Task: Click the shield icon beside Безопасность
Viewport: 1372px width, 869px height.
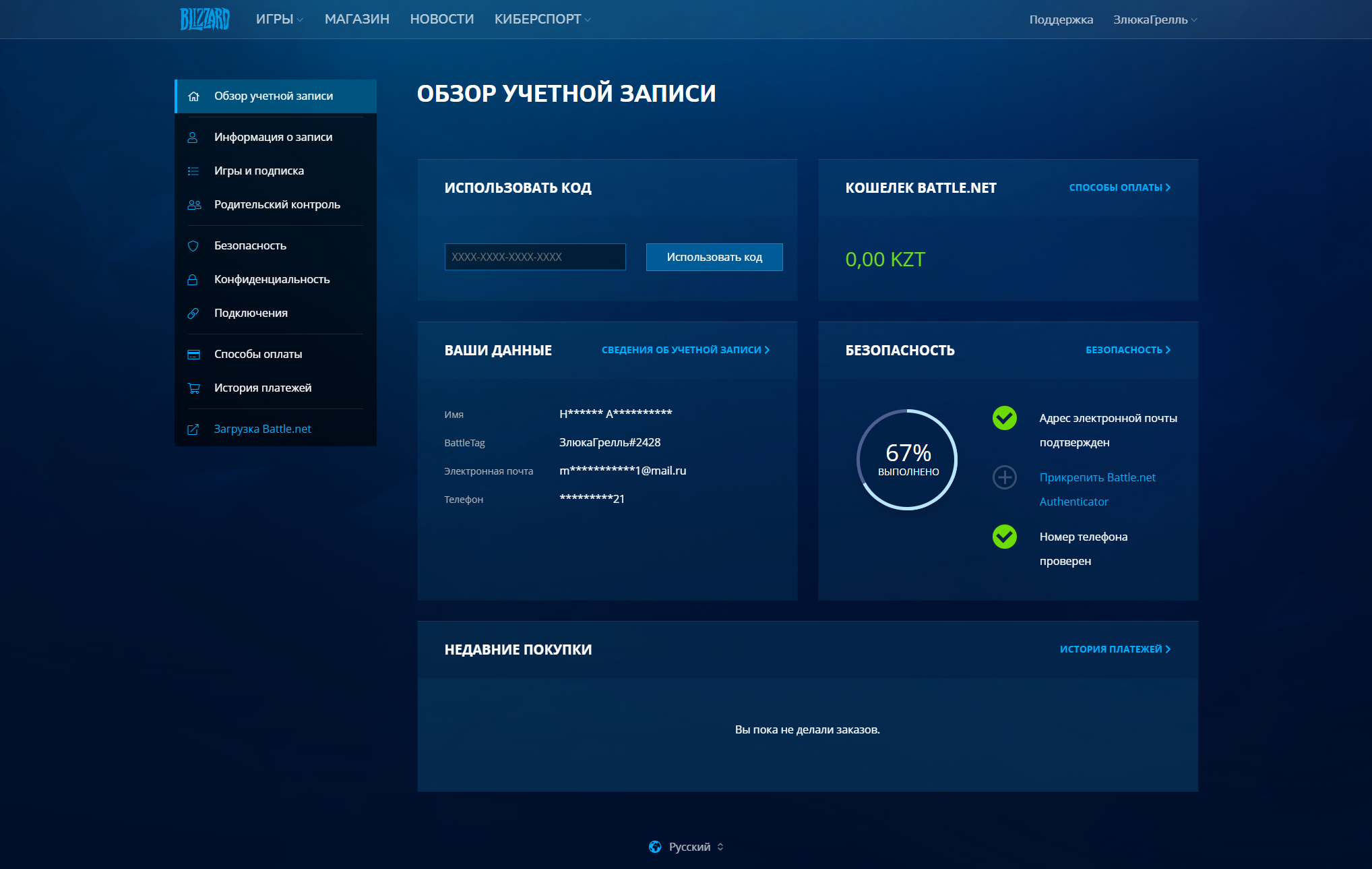Action: (193, 246)
